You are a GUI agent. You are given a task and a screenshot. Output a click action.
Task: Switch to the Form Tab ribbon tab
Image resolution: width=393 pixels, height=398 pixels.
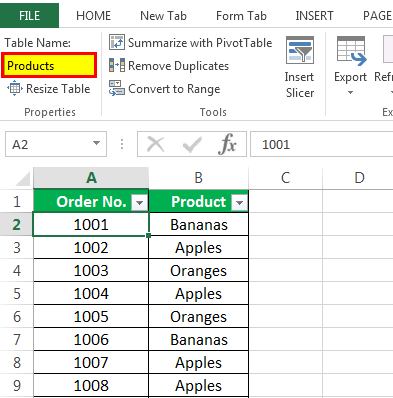241,16
